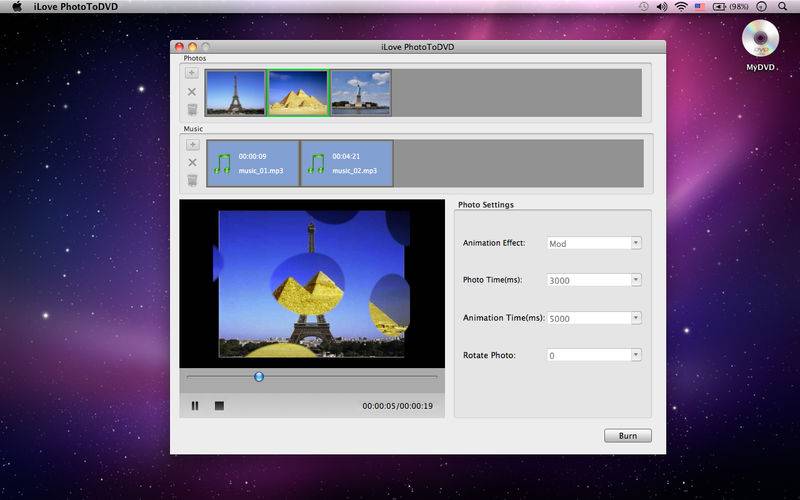Image resolution: width=800 pixels, height=500 pixels.
Task: Select the pyramids photo thumbnail
Action: [x=298, y=93]
